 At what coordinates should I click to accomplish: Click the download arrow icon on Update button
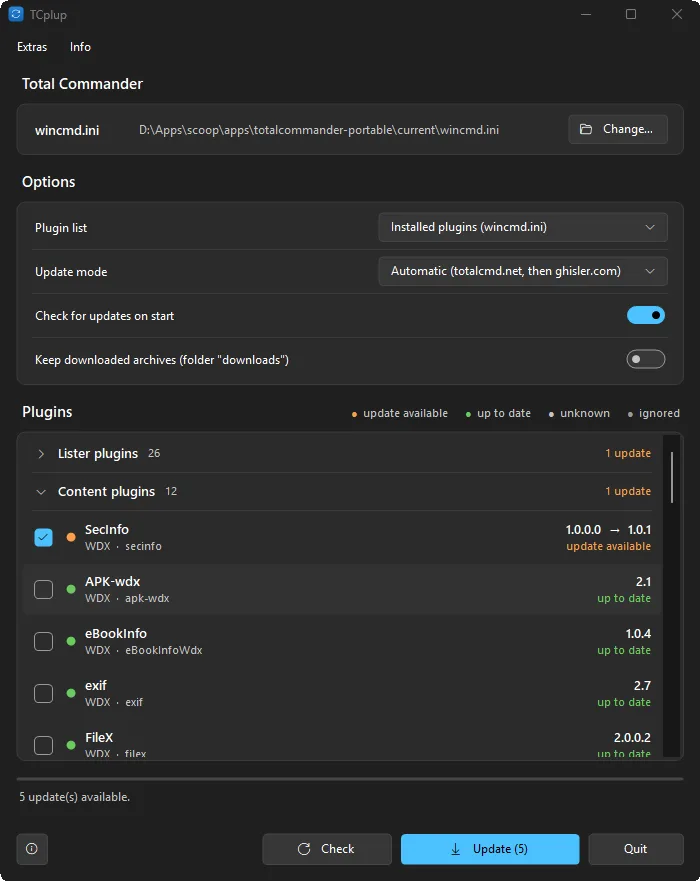456,849
